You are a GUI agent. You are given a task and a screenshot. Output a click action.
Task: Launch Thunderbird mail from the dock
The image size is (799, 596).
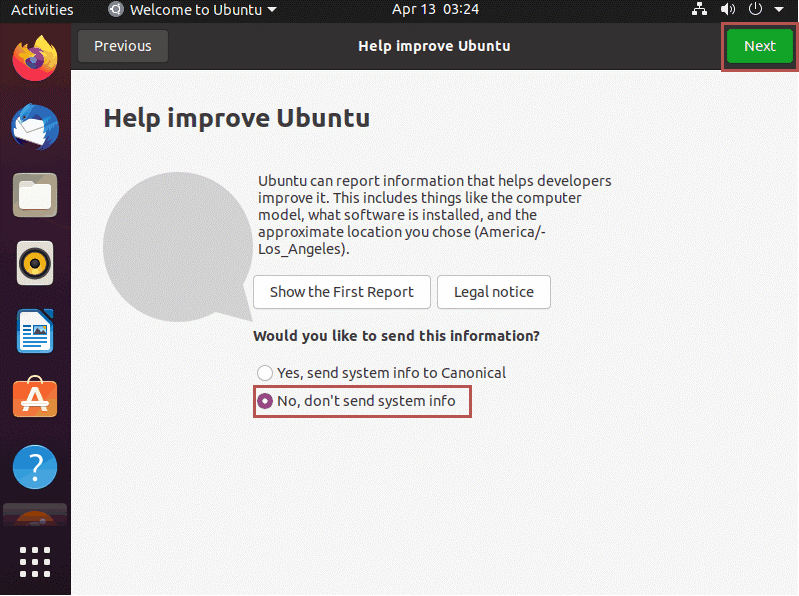click(x=35, y=127)
